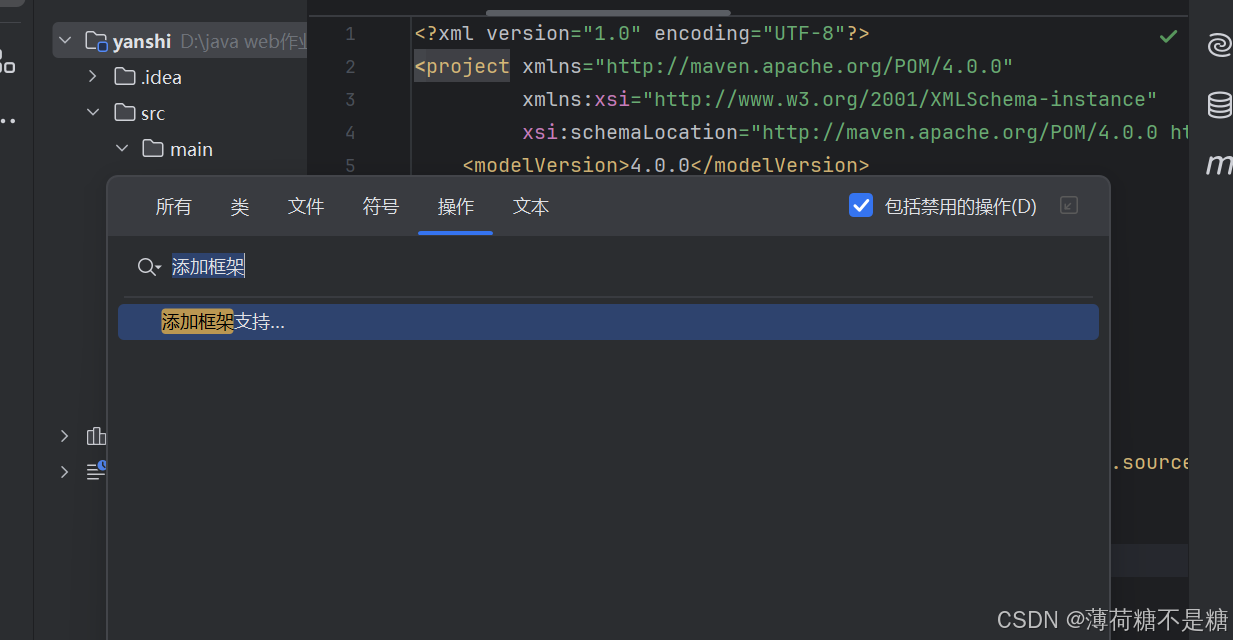Viewport: 1233px width, 640px height.
Task: Click the <project tag in the editor
Action: pos(462,67)
